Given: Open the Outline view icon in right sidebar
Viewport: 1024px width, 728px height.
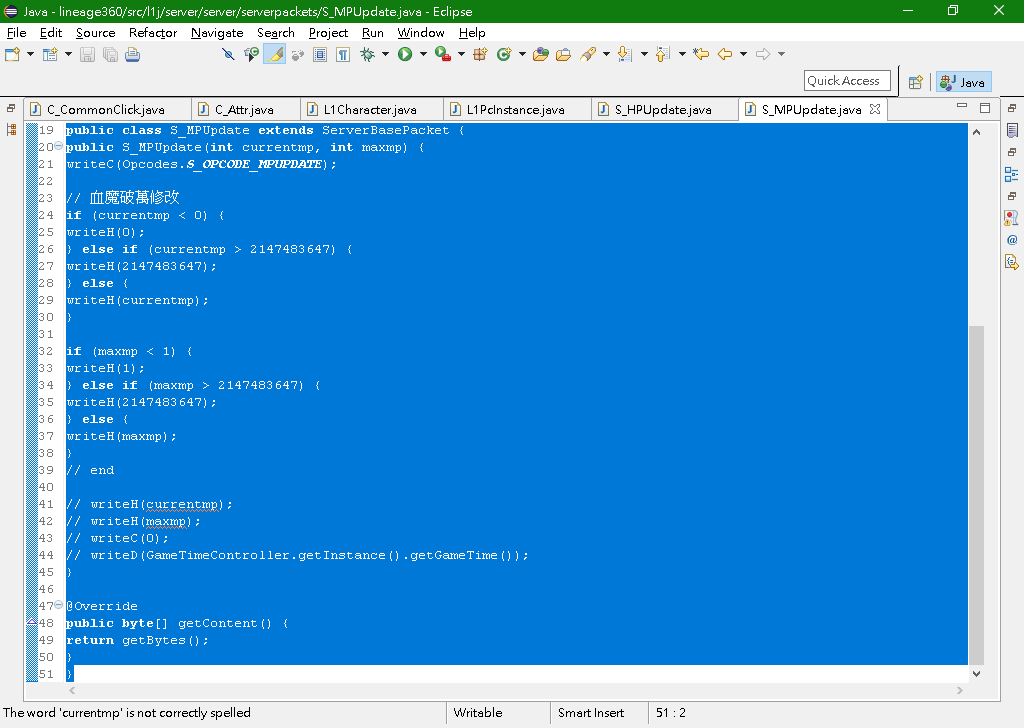Looking at the screenshot, I should click(x=1012, y=174).
